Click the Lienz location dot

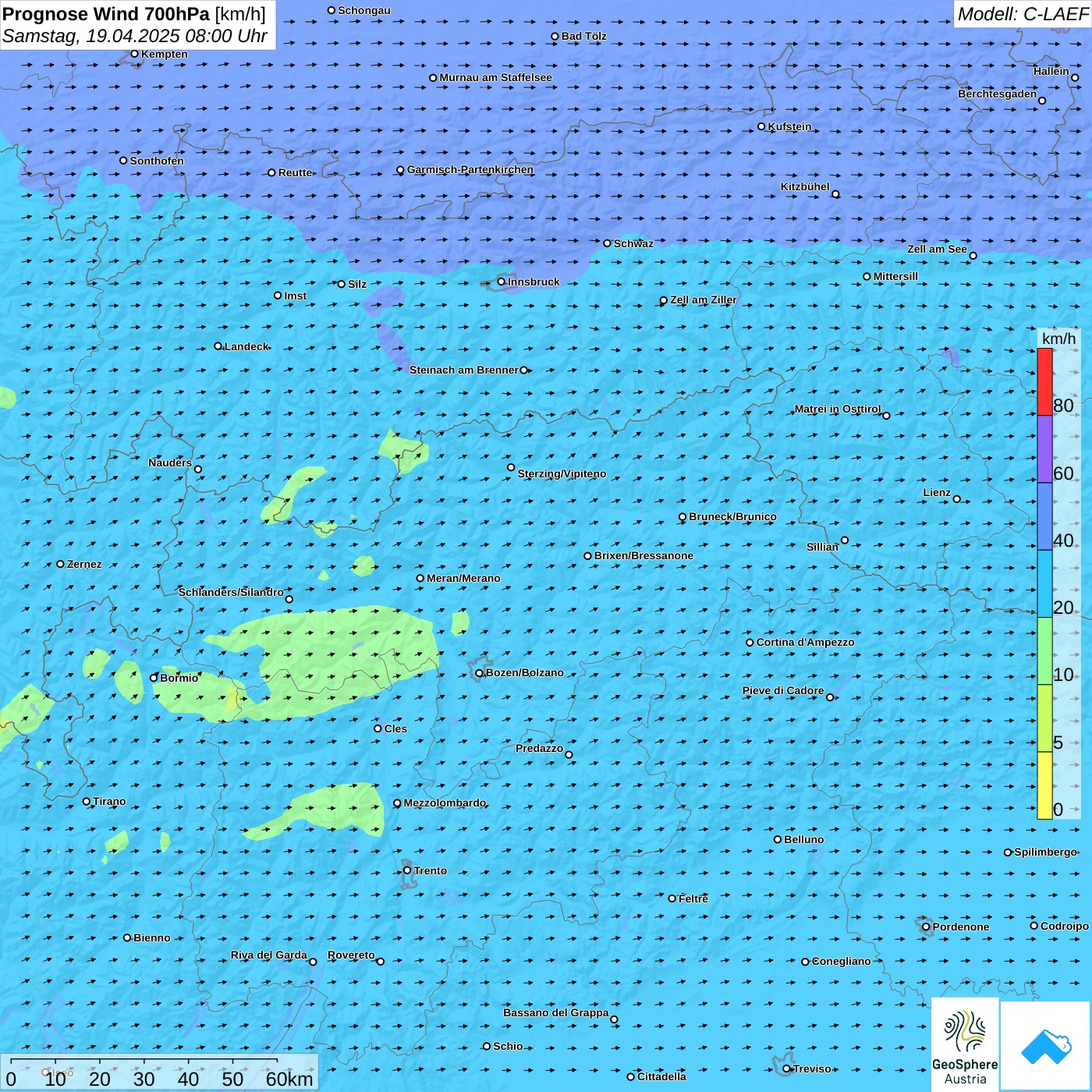(x=957, y=499)
